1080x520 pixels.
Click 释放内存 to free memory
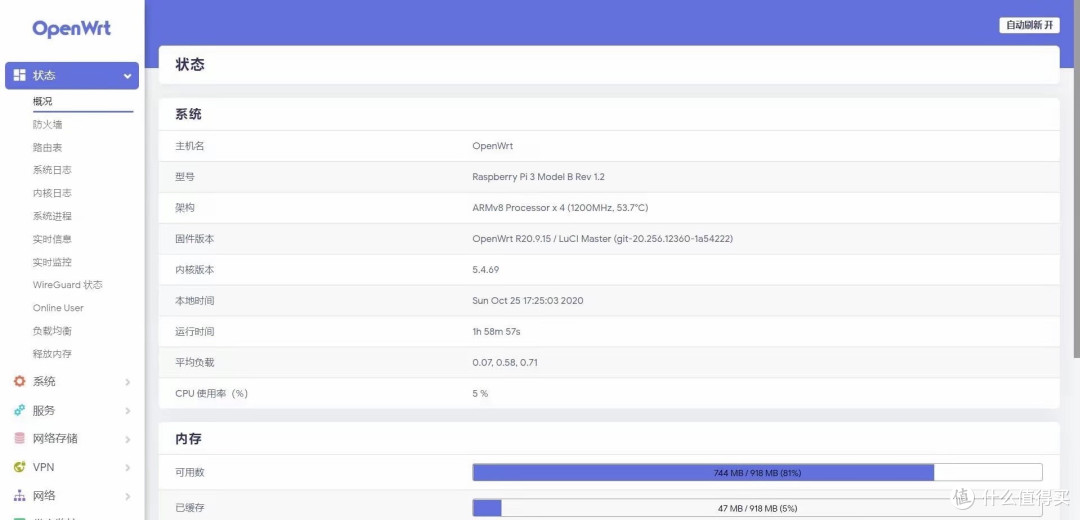[52, 354]
